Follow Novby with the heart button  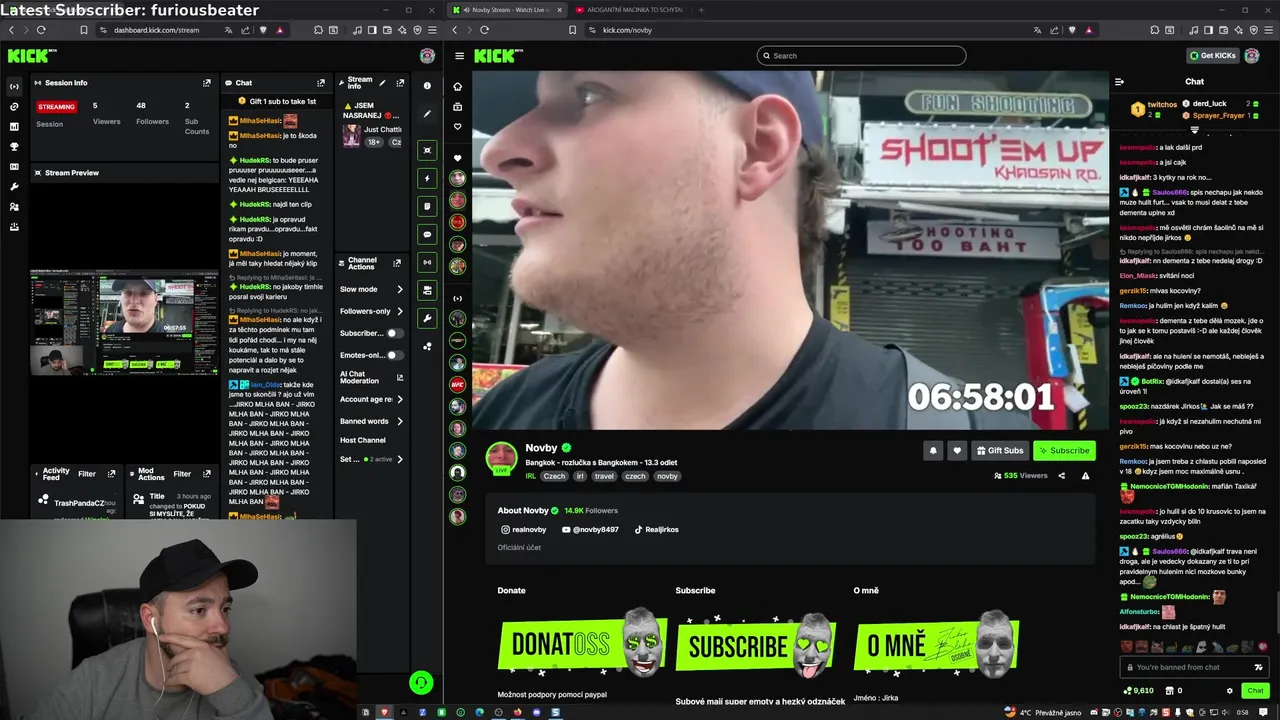[957, 451]
